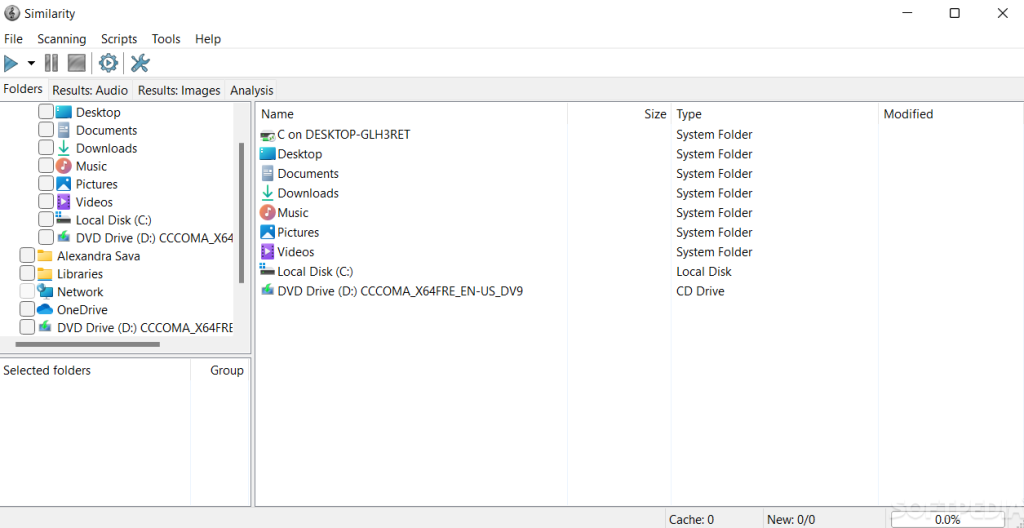Open the Scanning menu

point(61,39)
